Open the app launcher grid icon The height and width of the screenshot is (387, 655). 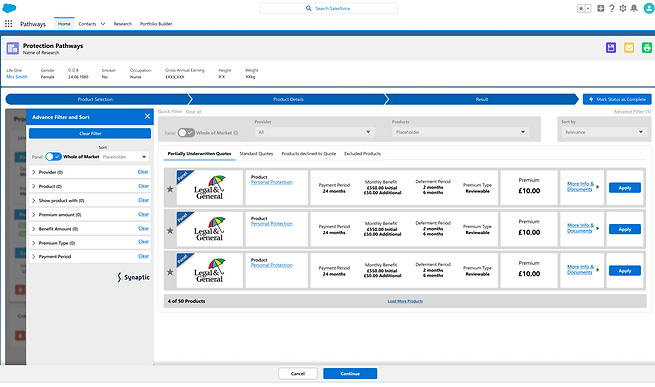[x=8, y=24]
